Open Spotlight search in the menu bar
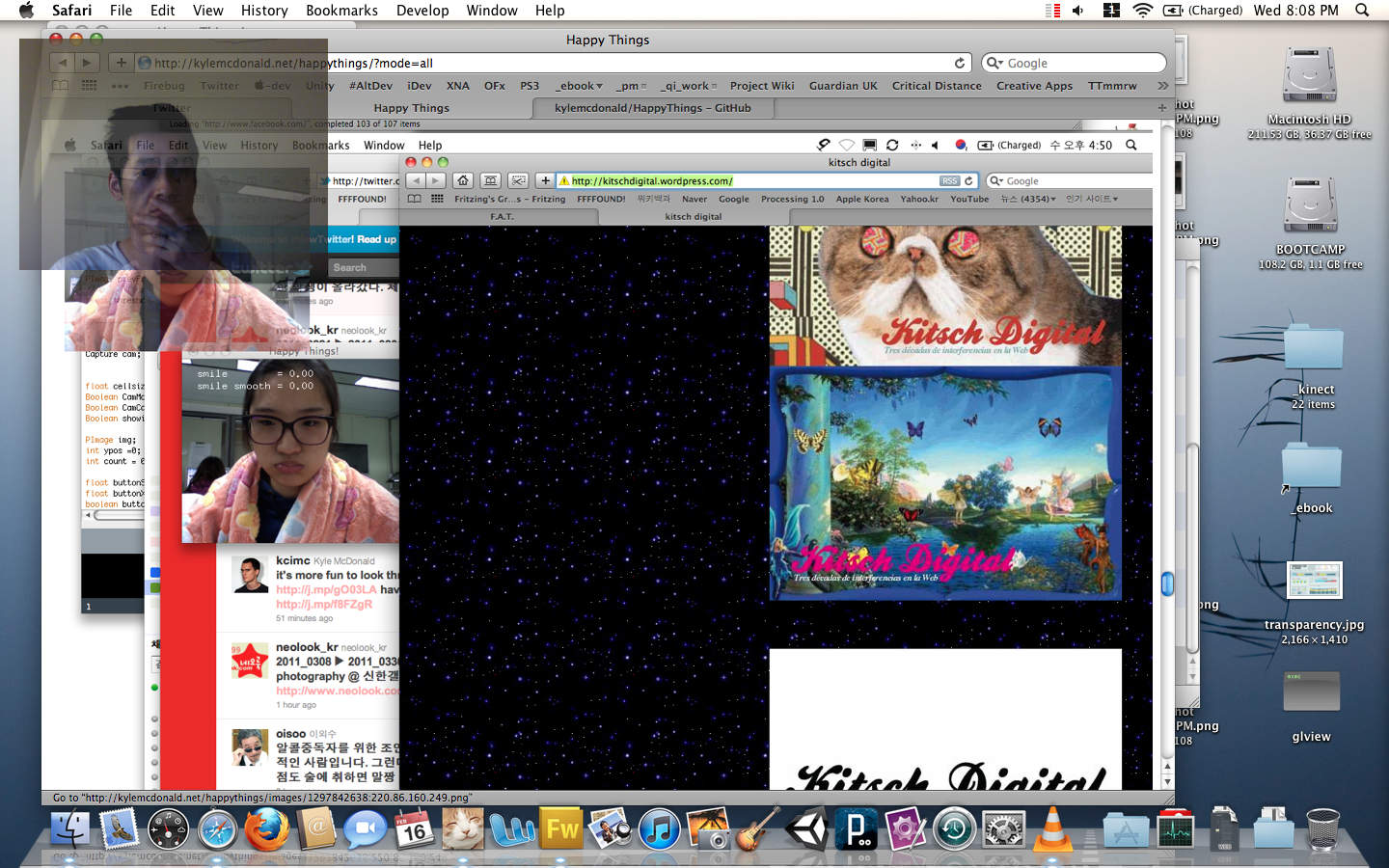 click(1362, 11)
